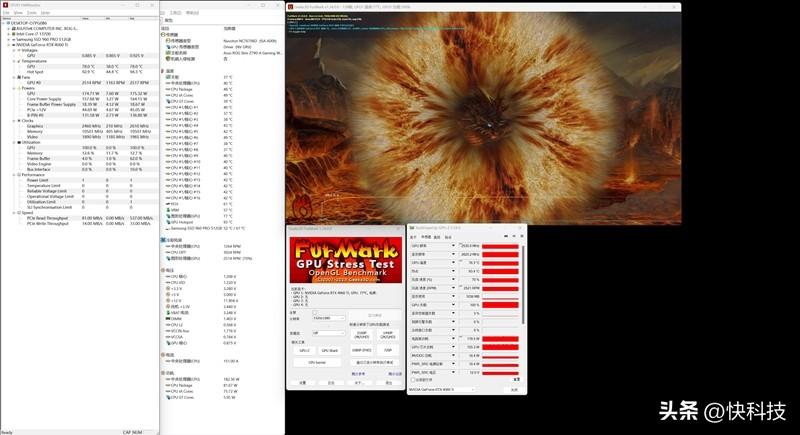Click the Intel Core i7 CPU icon in HWMonitor
Viewport: 800px width, 435px height.
click(14, 34)
